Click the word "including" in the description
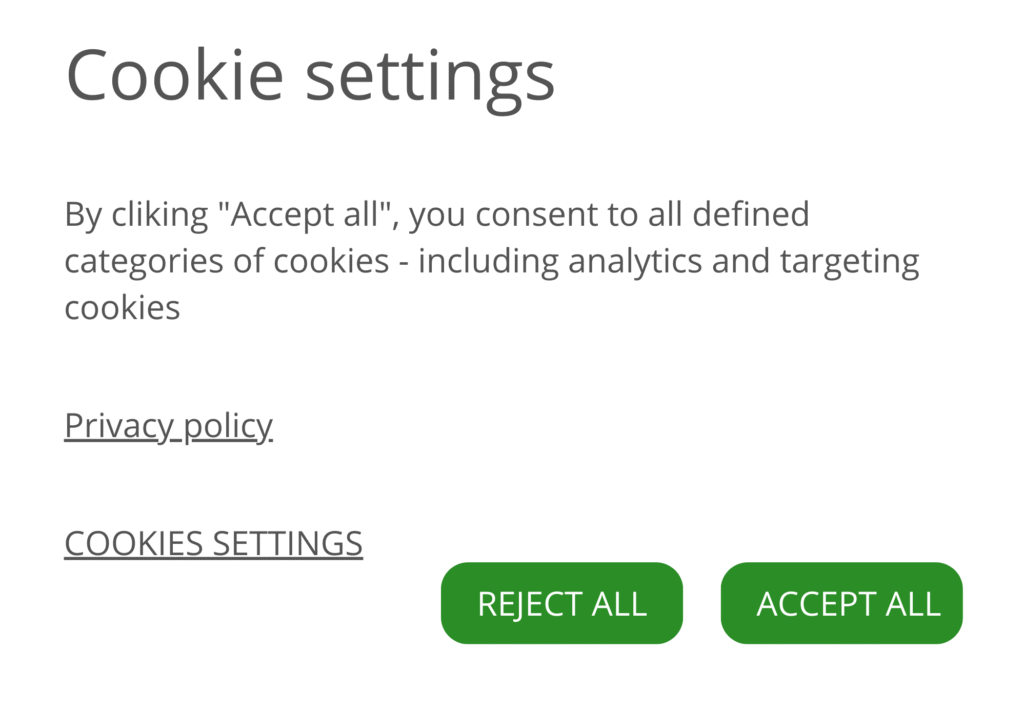This screenshot has width=1024, height=708. pos(489,261)
